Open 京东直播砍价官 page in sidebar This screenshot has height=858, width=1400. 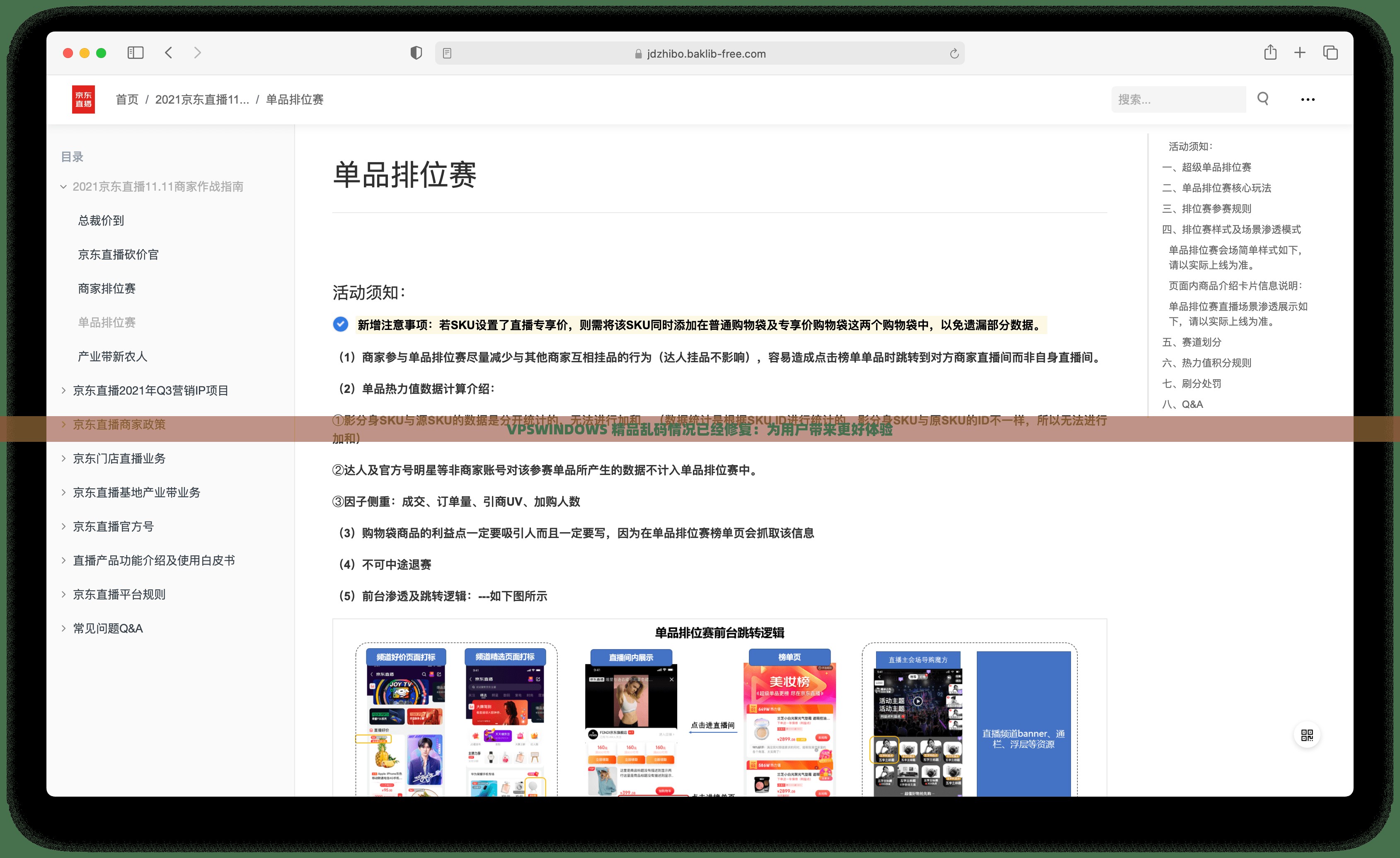(118, 254)
